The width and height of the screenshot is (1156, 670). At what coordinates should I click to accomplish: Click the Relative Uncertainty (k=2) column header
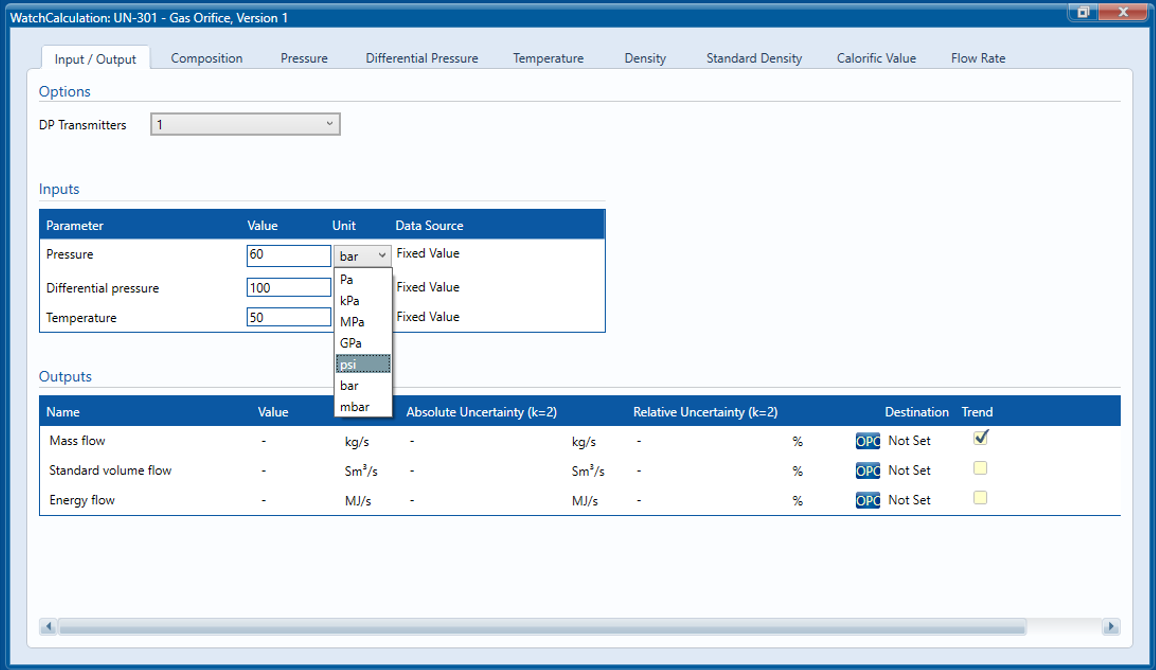point(706,412)
